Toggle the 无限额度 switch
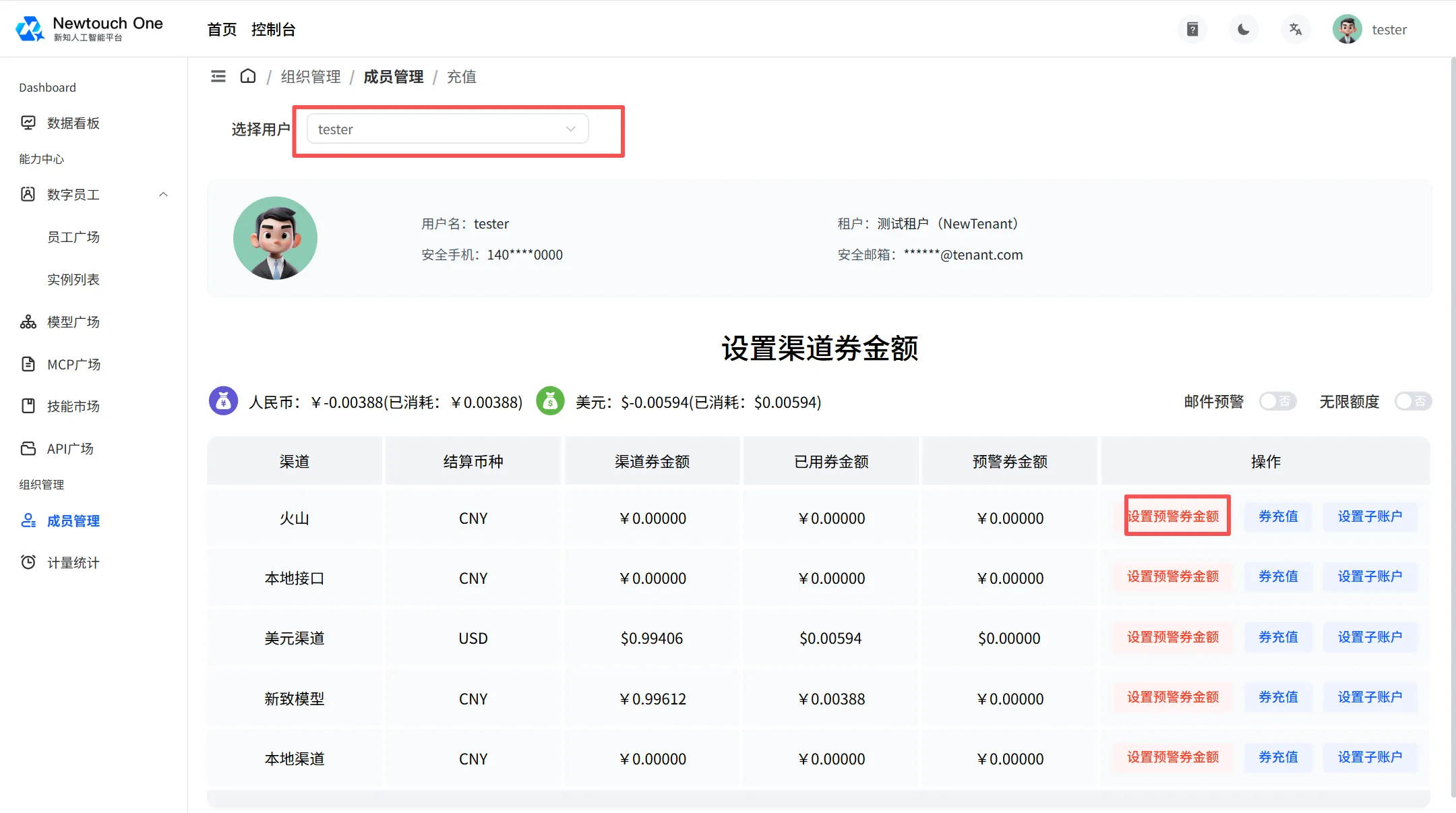 tap(1413, 401)
